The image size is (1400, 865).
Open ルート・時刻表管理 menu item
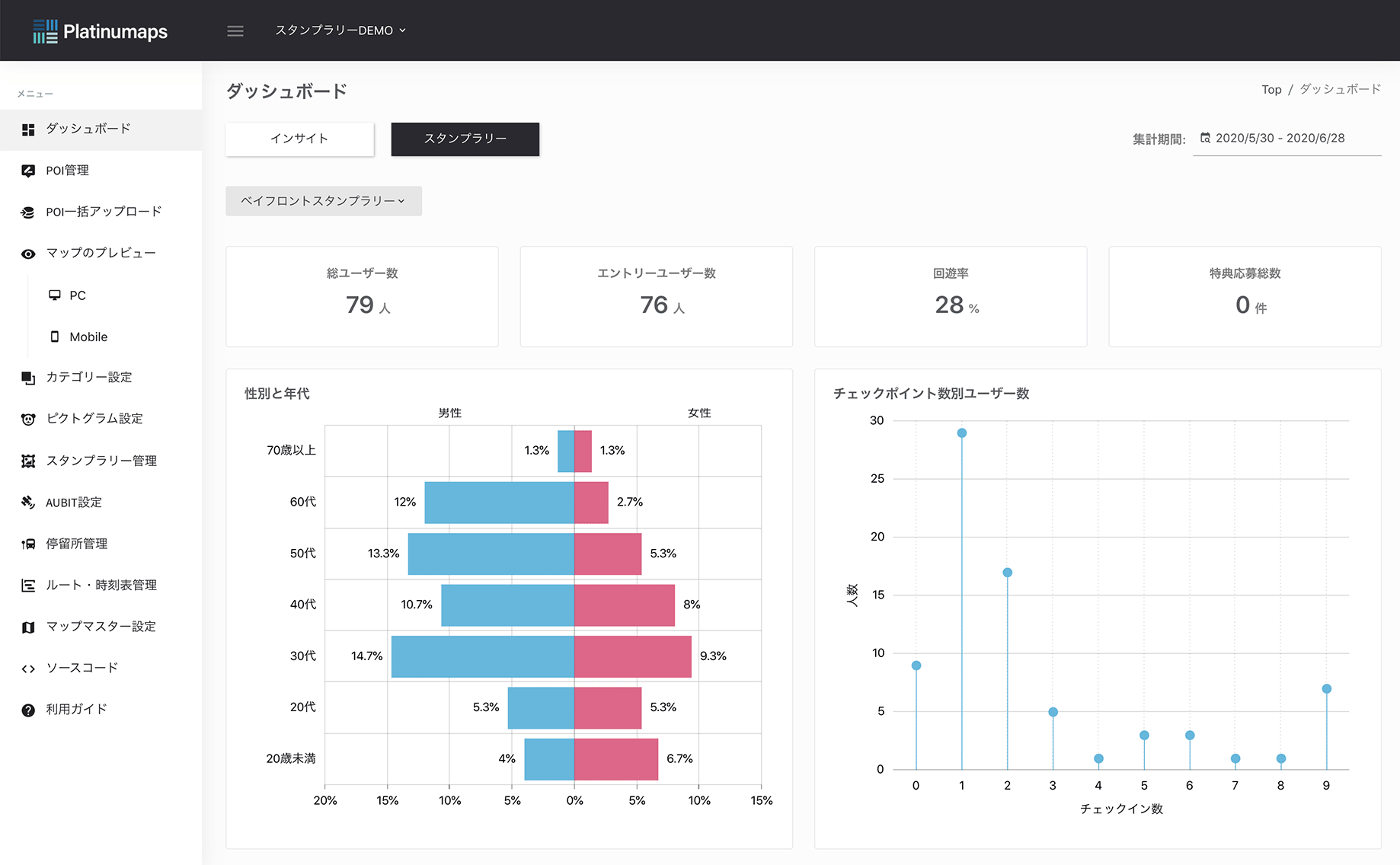[101, 585]
